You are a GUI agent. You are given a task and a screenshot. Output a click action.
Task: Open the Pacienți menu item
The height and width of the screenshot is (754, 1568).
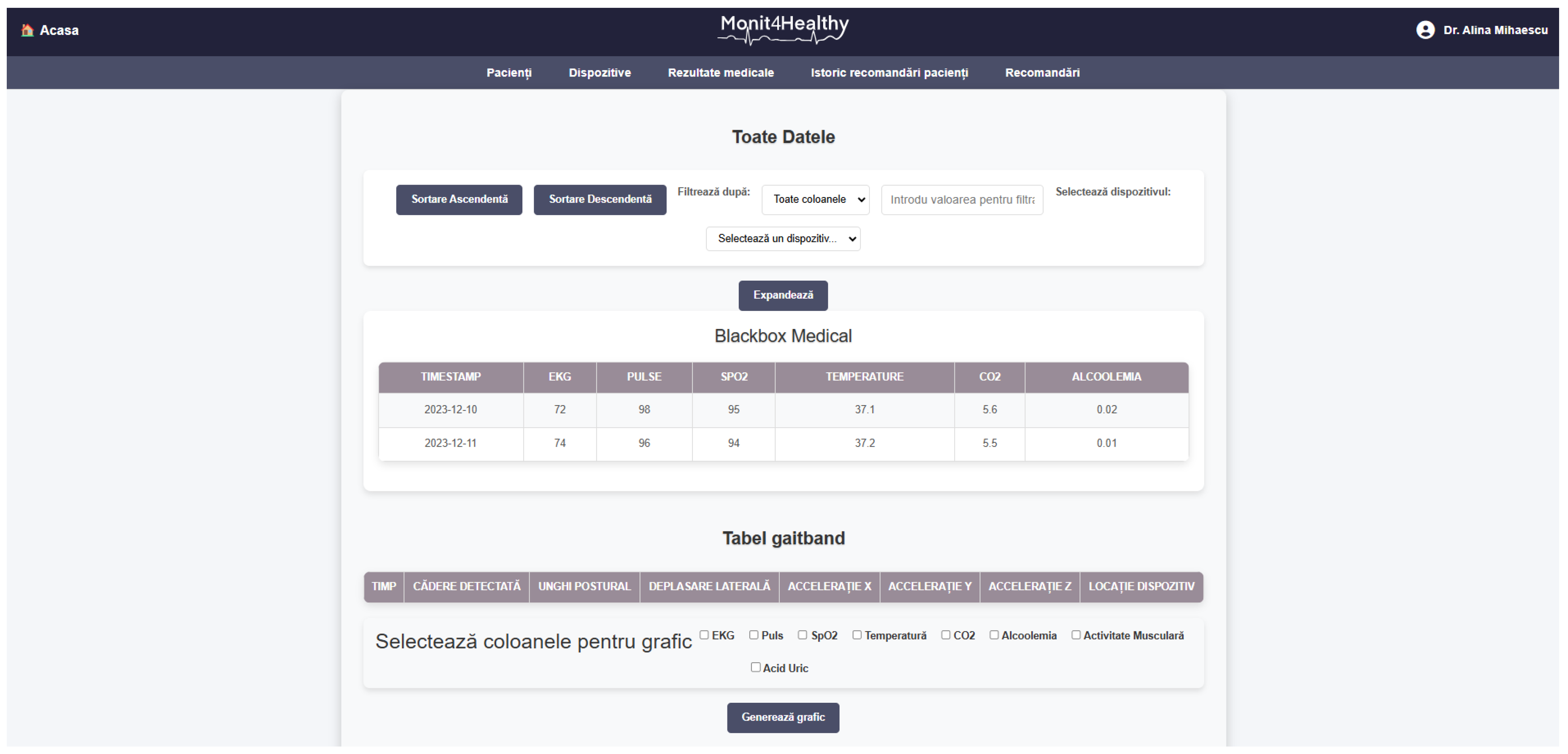tap(509, 73)
